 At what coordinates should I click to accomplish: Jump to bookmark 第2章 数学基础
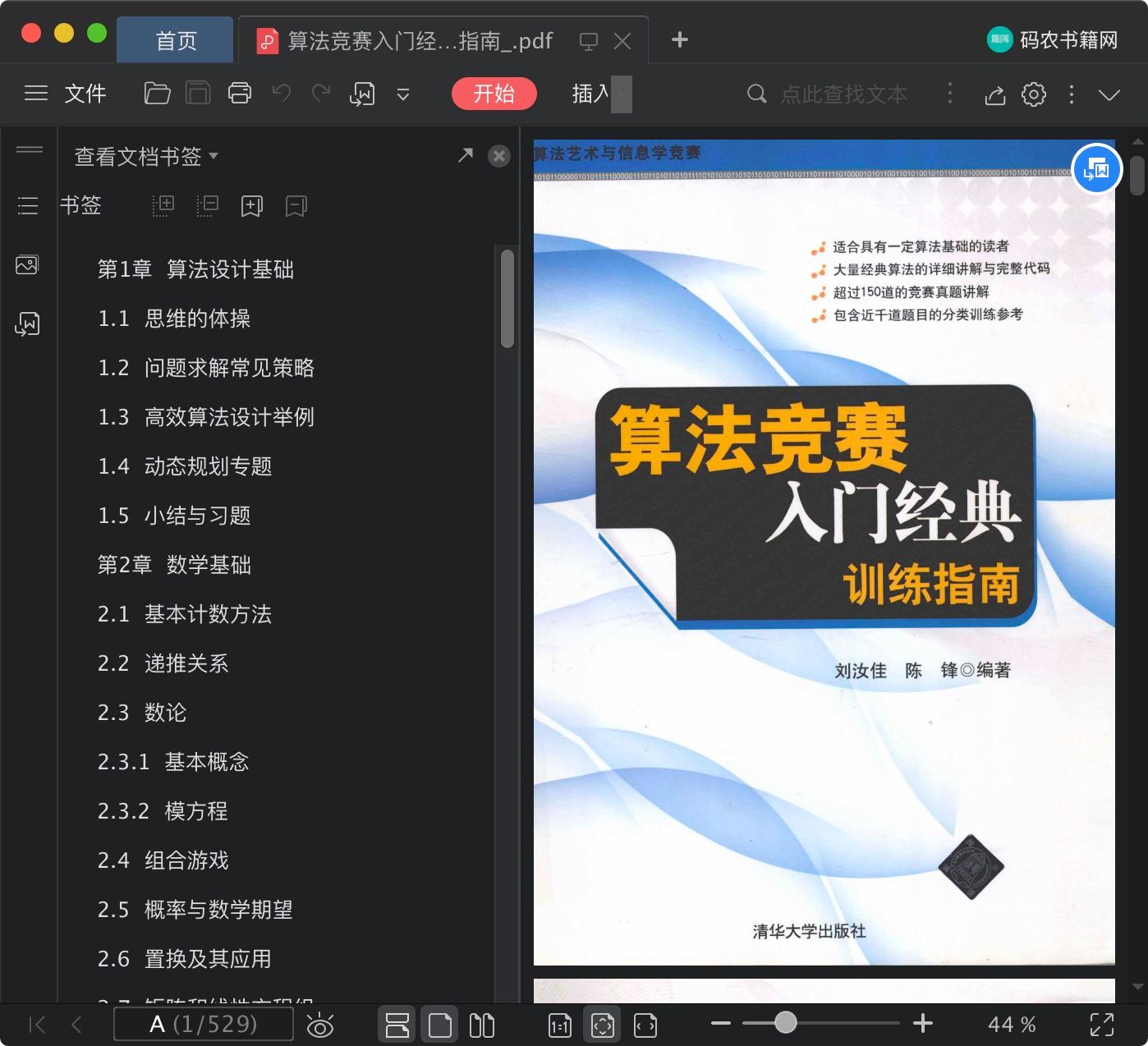(174, 565)
